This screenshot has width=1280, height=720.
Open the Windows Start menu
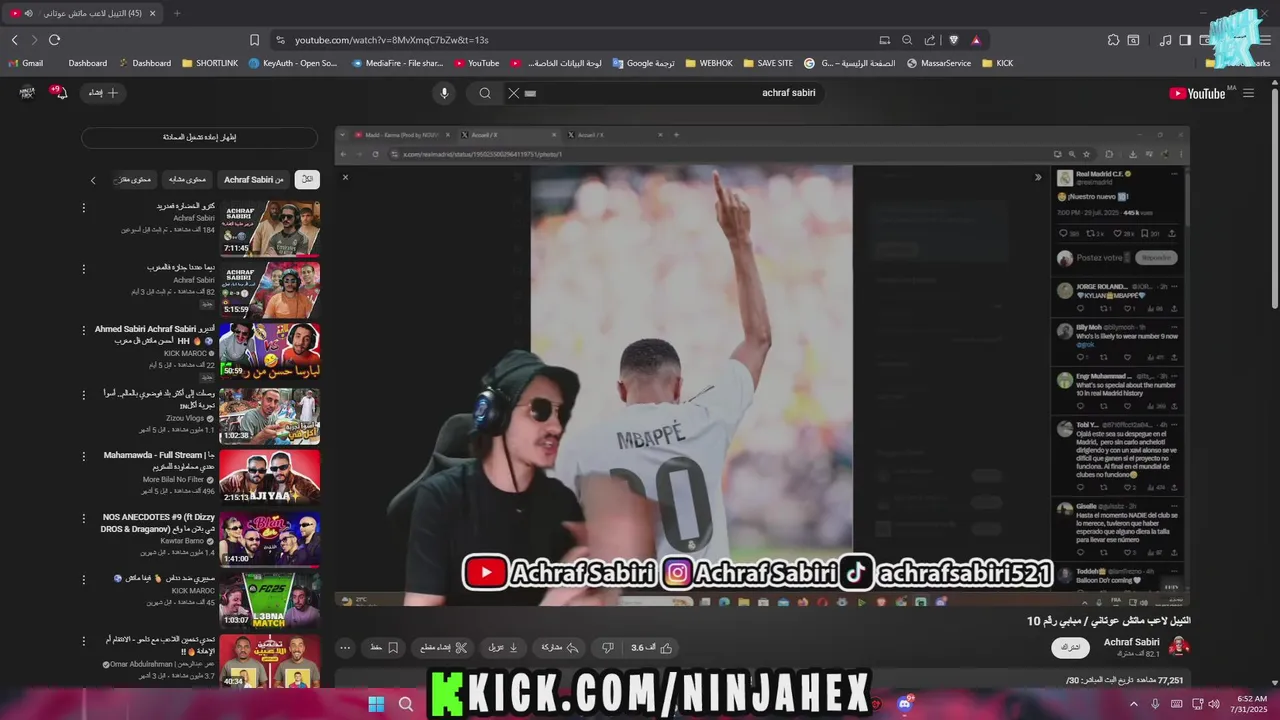pyautogui.click(x=376, y=704)
